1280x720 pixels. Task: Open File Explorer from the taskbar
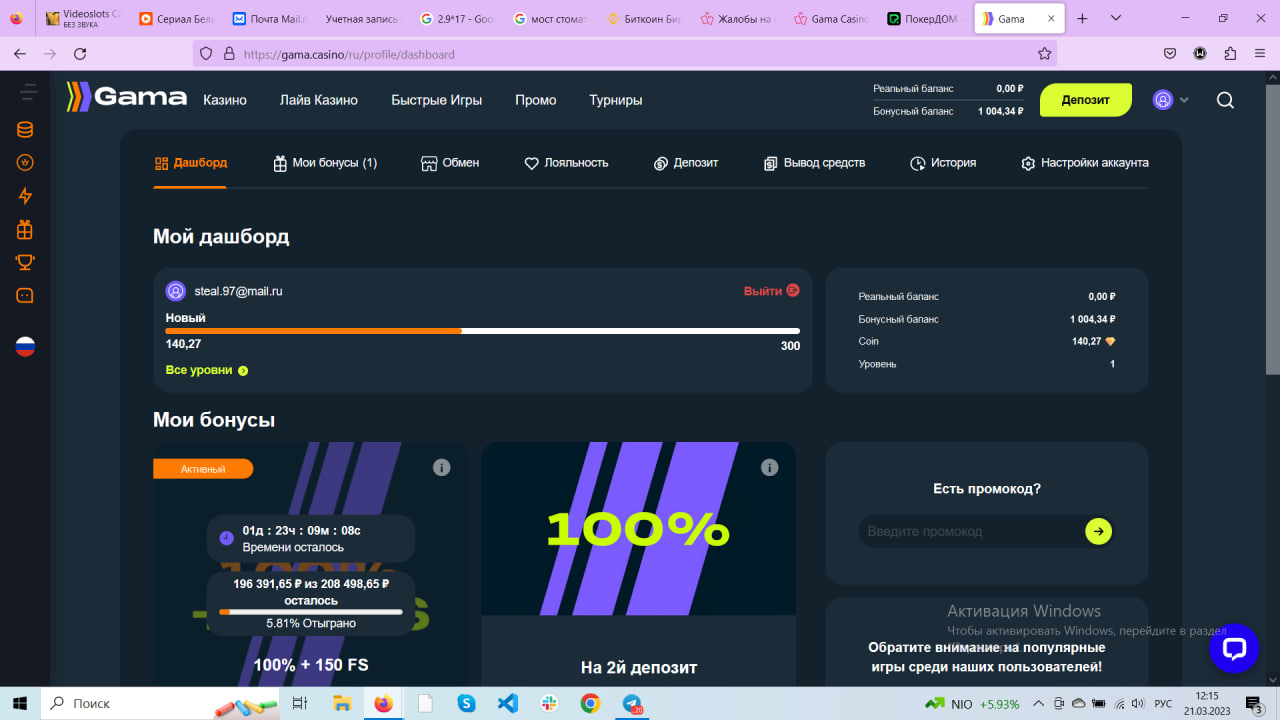[x=341, y=703]
